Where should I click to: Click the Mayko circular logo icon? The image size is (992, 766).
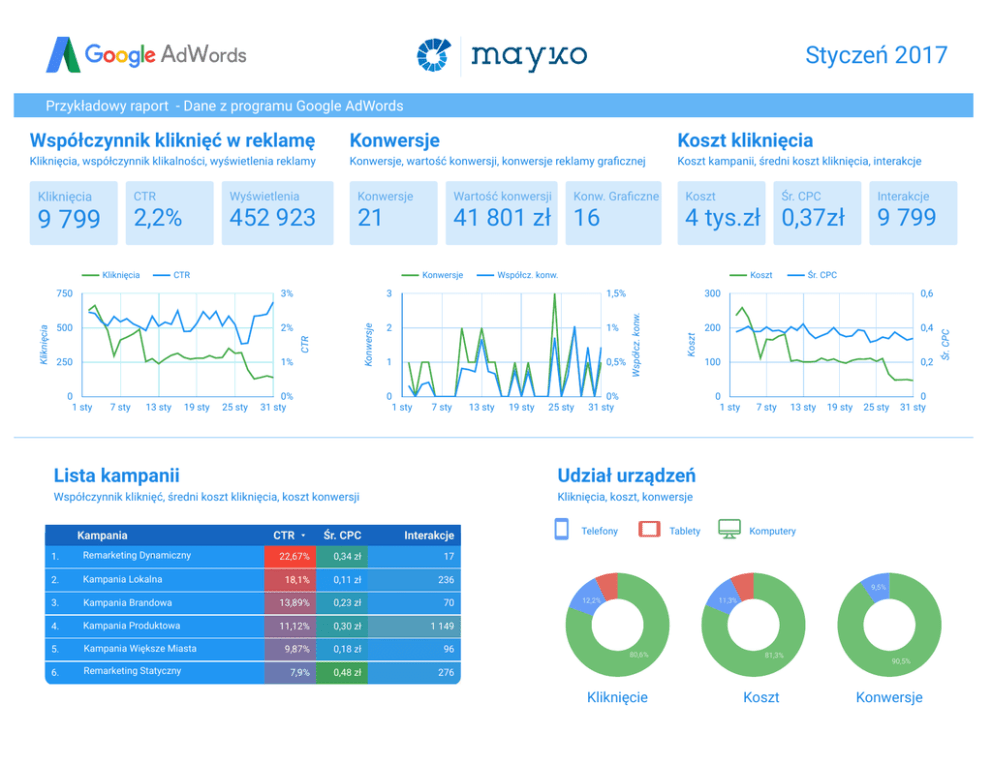(x=435, y=54)
